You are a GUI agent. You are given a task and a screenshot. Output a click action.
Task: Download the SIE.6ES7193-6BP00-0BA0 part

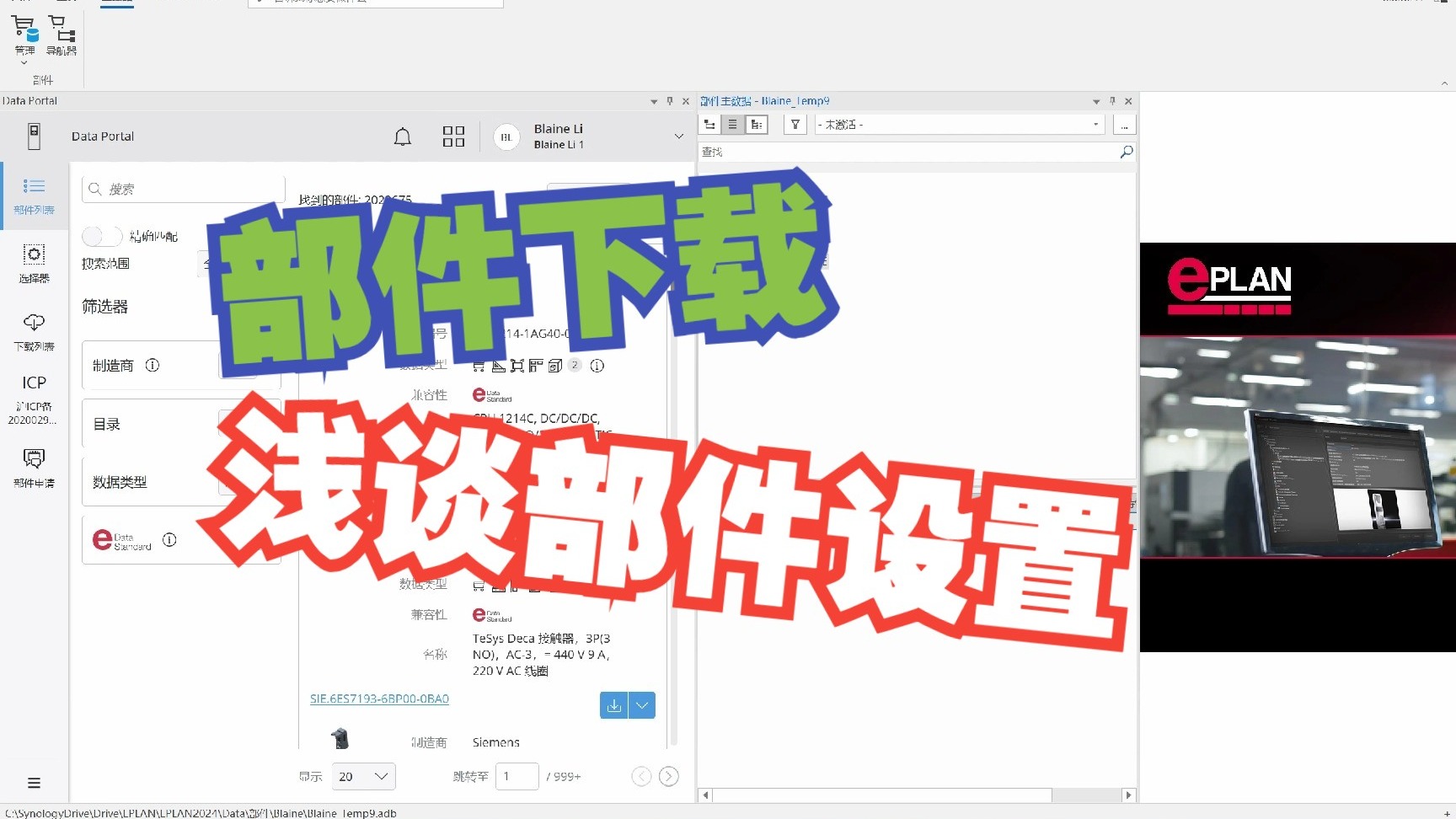click(614, 705)
